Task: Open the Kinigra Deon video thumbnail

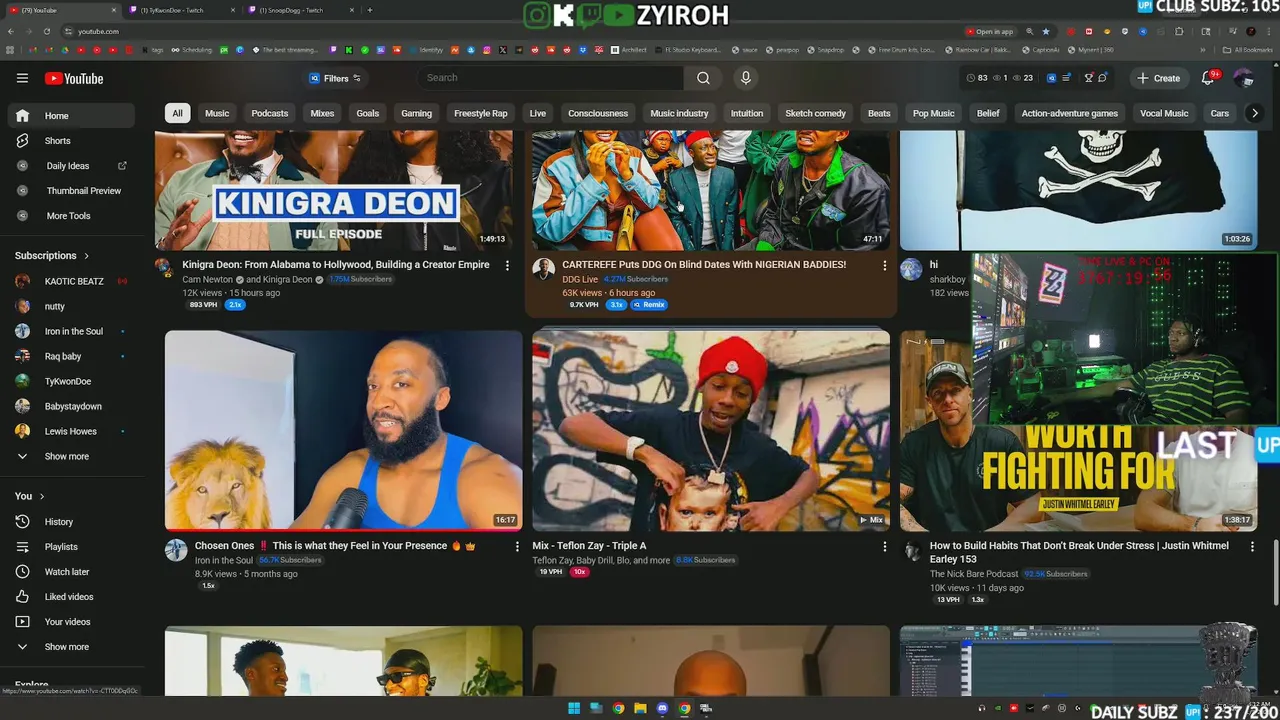Action: (x=333, y=190)
